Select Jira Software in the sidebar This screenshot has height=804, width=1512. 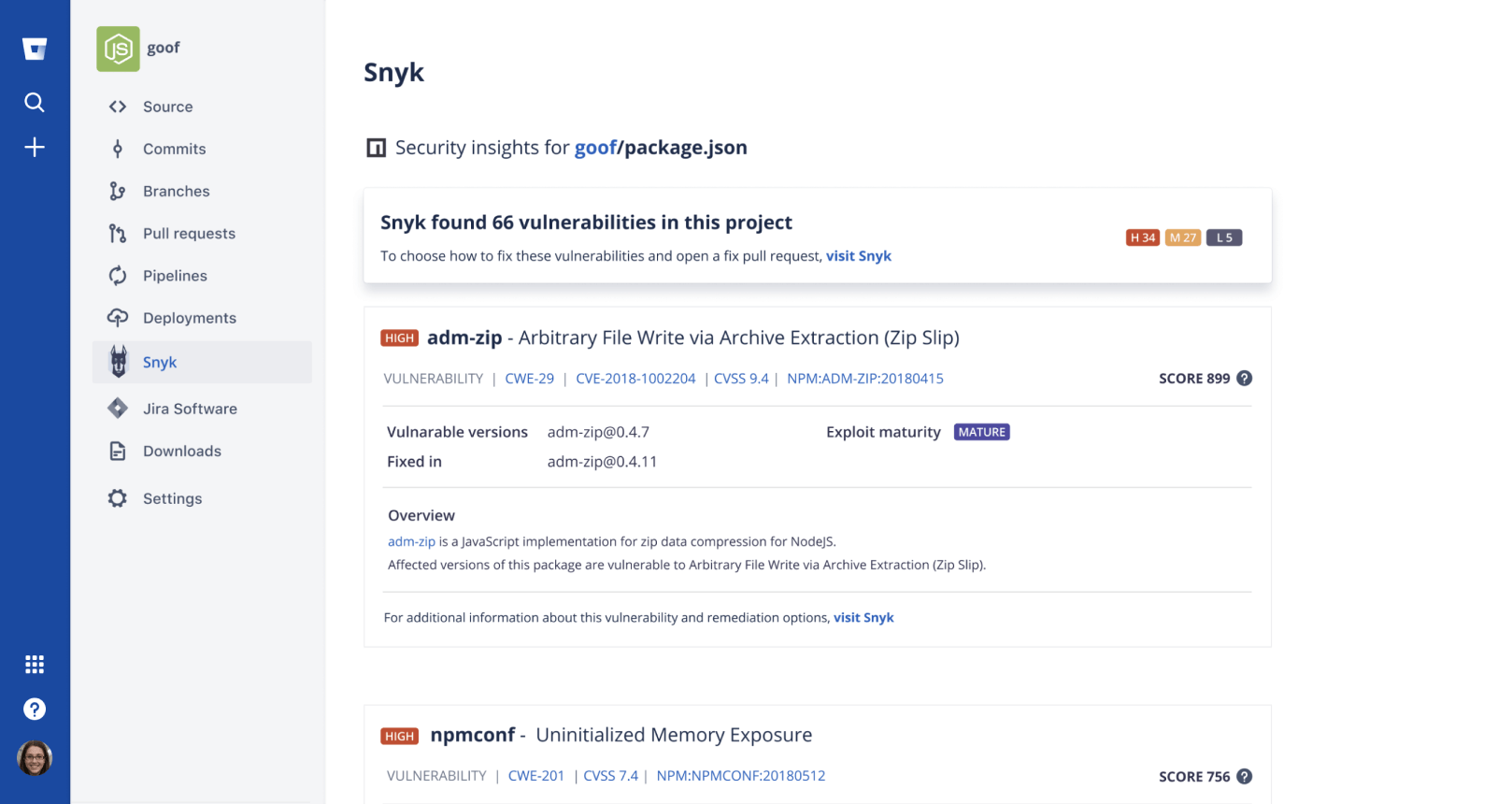[190, 409]
